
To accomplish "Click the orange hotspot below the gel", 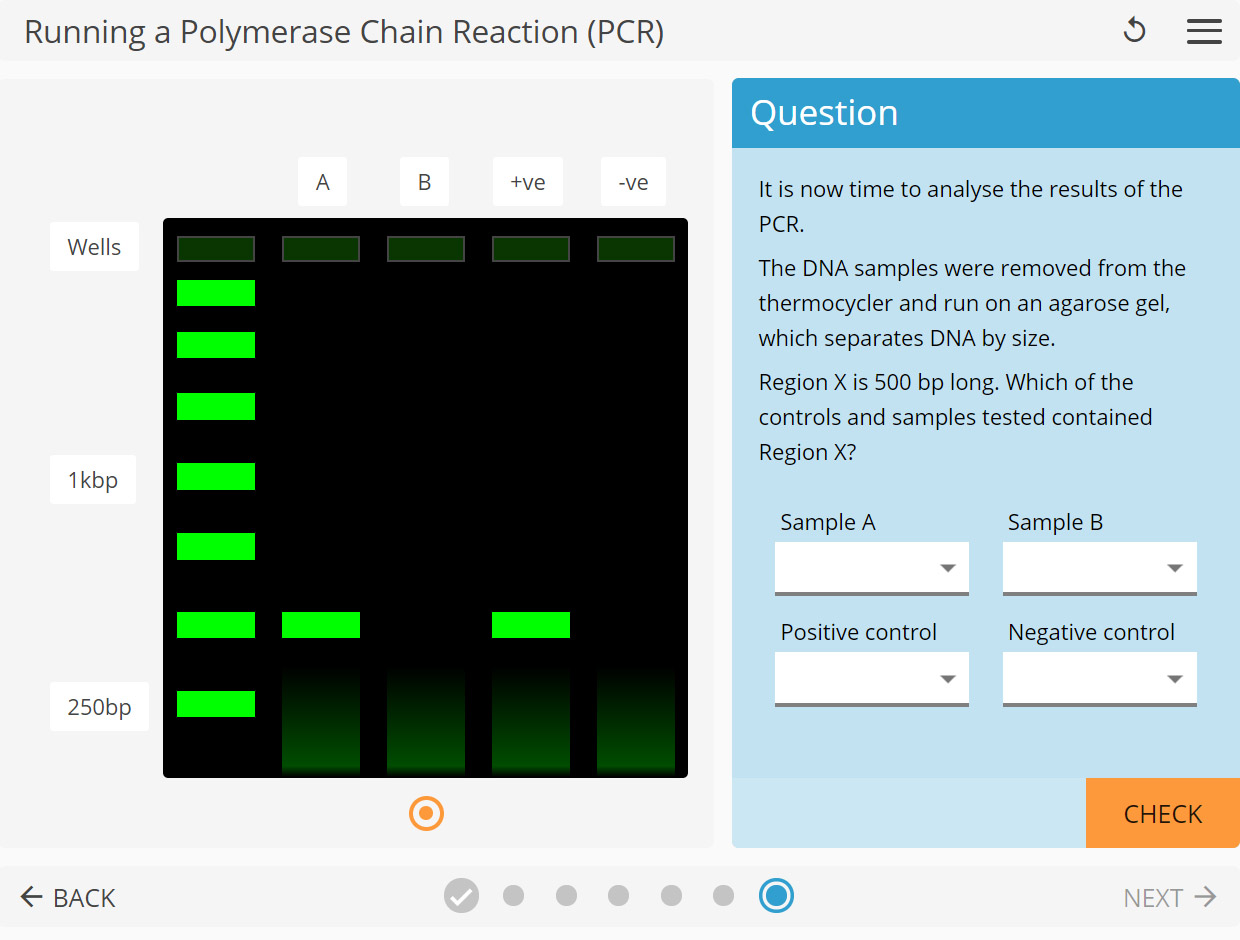I will point(426,814).
